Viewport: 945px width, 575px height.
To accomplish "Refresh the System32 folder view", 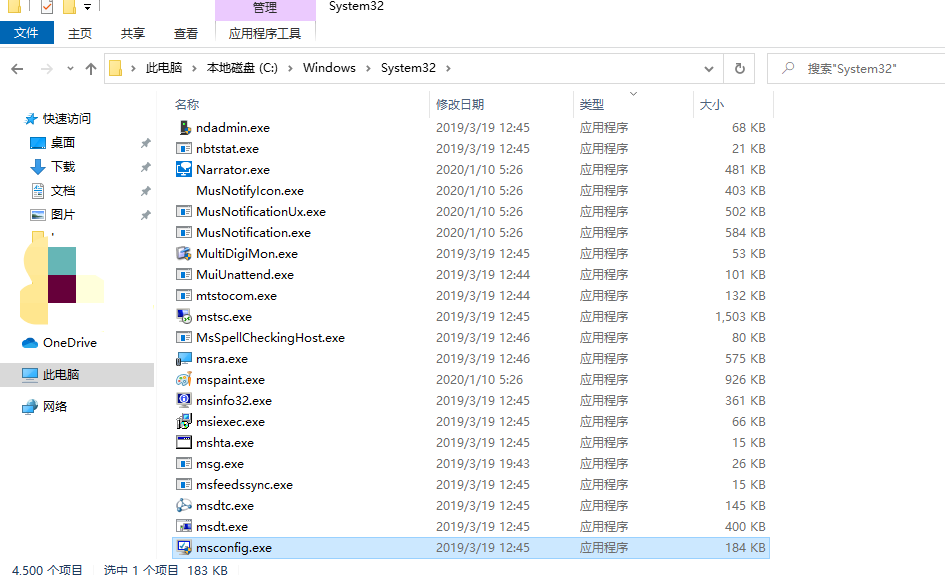I will (739, 68).
